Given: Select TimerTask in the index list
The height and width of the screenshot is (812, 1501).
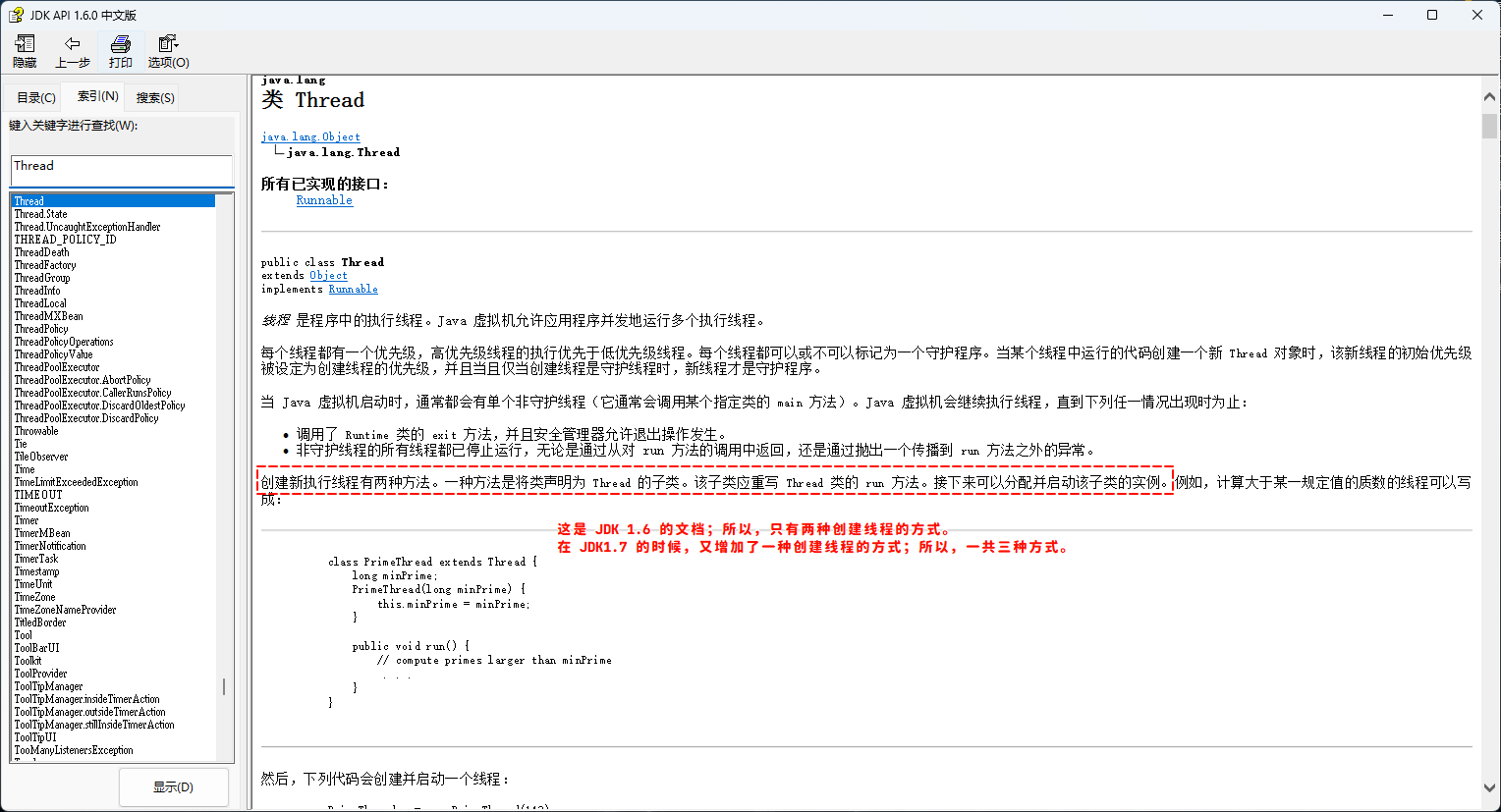Looking at the screenshot, I should [x=36, y=558].
